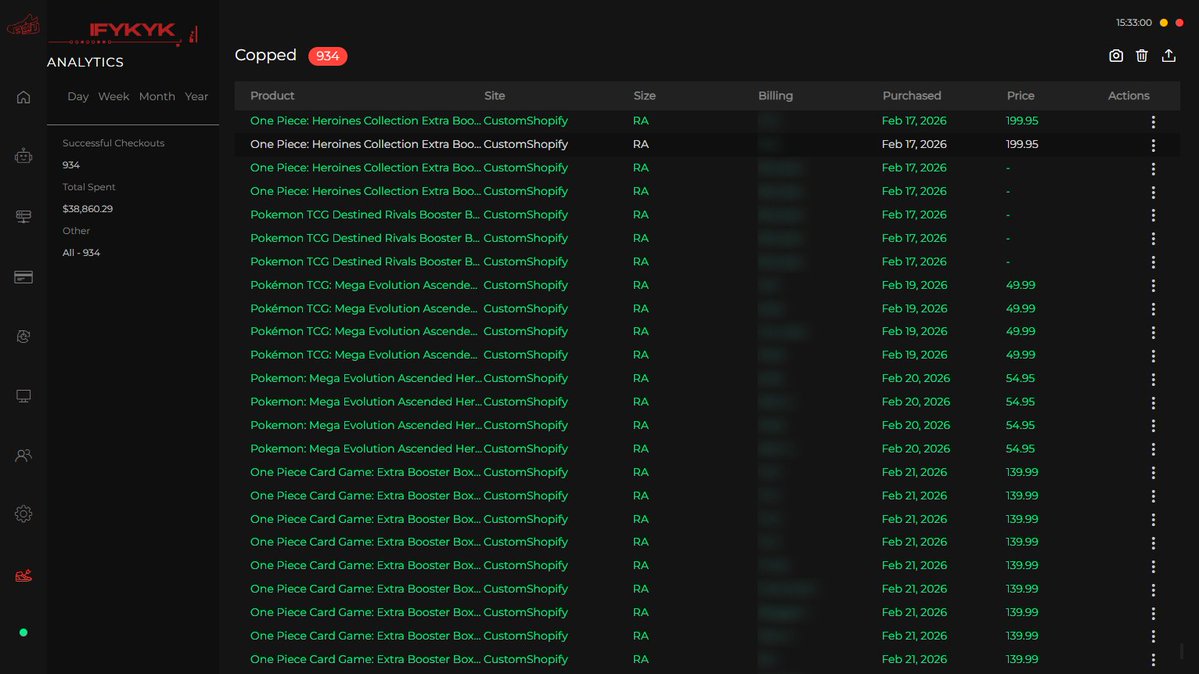Click the Copped heading
The image size is (1199, 674).
coord(265,55)
